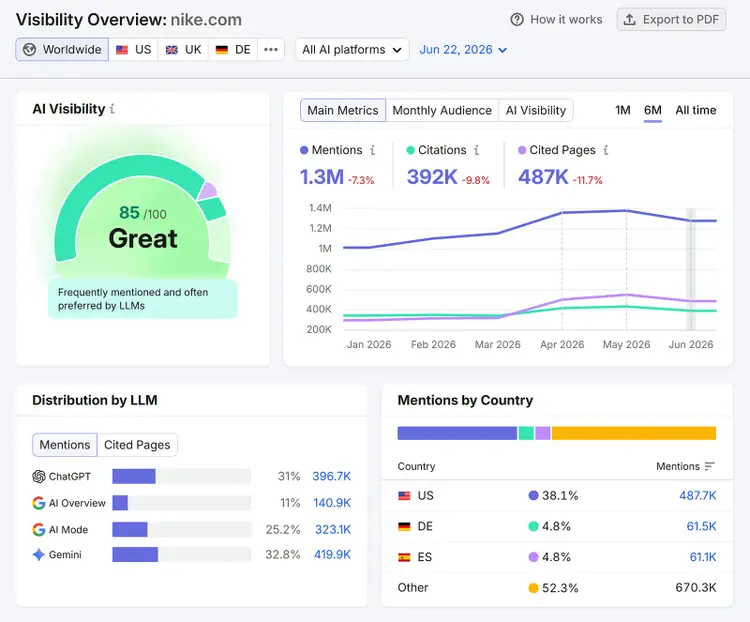Switch to Monthly Audience tab

(442, 111)
